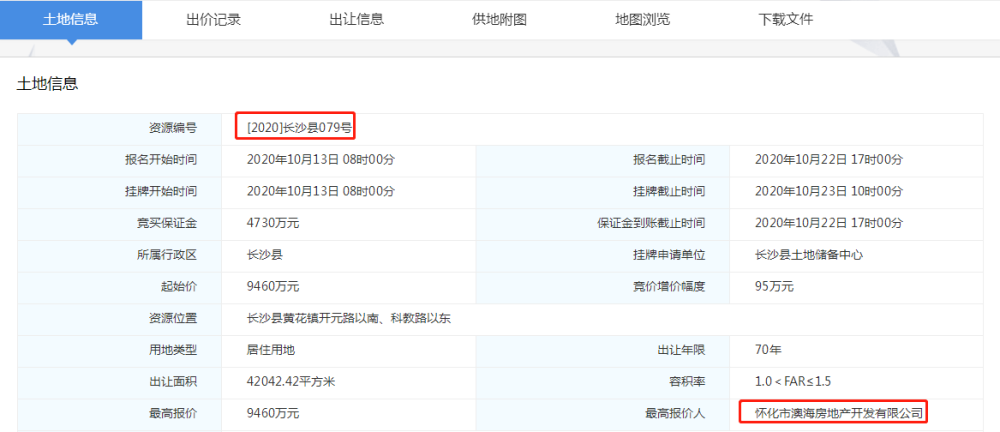Click the 挂牌申请单位 label cell

point(603,256)
